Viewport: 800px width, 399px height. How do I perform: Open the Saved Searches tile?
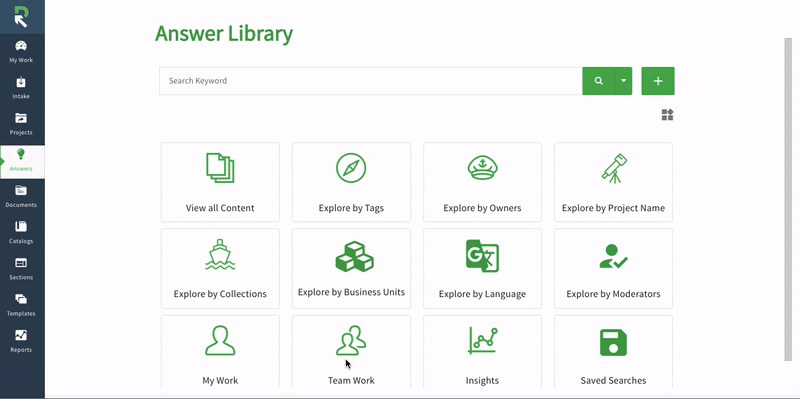(613, 352)
